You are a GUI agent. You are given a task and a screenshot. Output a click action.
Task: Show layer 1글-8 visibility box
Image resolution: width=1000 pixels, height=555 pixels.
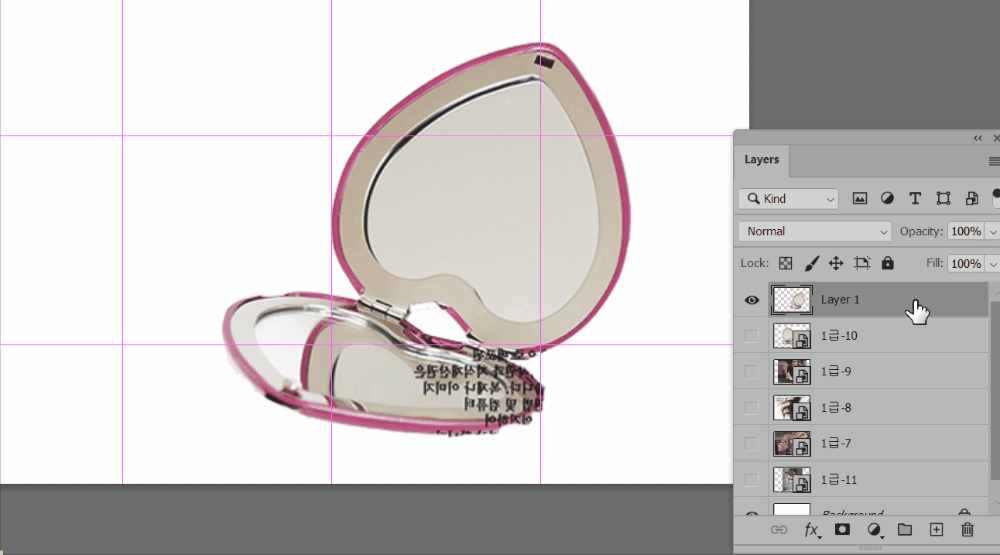click(x=751, y=408)
